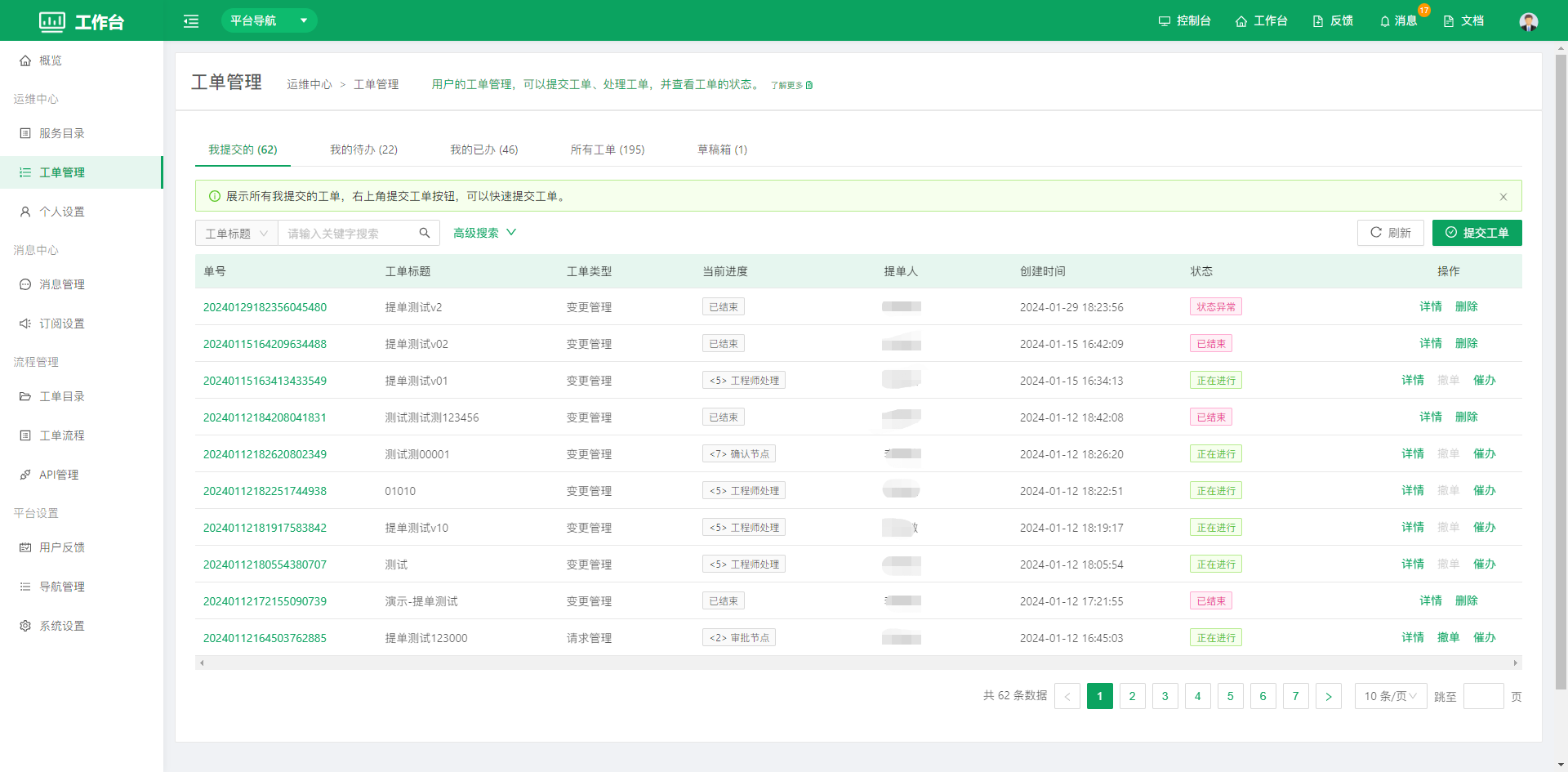The width and height of the screenshot is (1568, 772).
Task: Click the 状态异常 status tag
Action: (x=1216, y=307)
